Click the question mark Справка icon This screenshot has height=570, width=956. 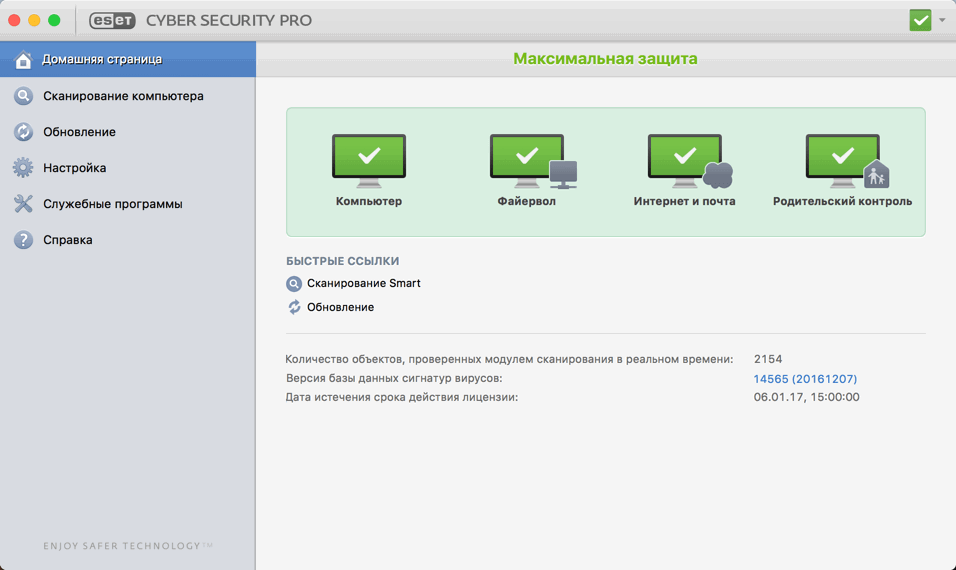click(23, 240)
